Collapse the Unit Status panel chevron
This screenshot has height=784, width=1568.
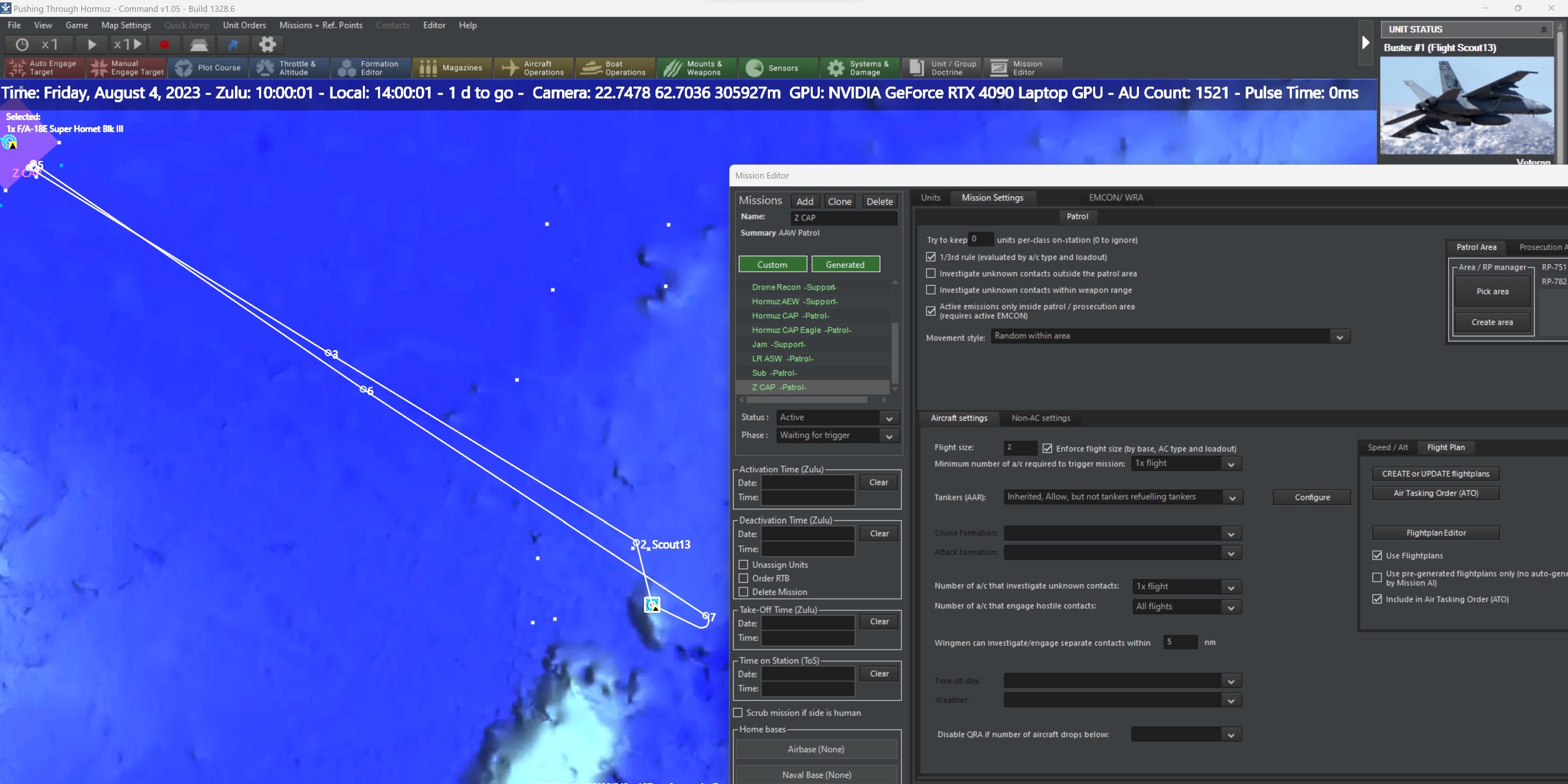[1543, 29]
